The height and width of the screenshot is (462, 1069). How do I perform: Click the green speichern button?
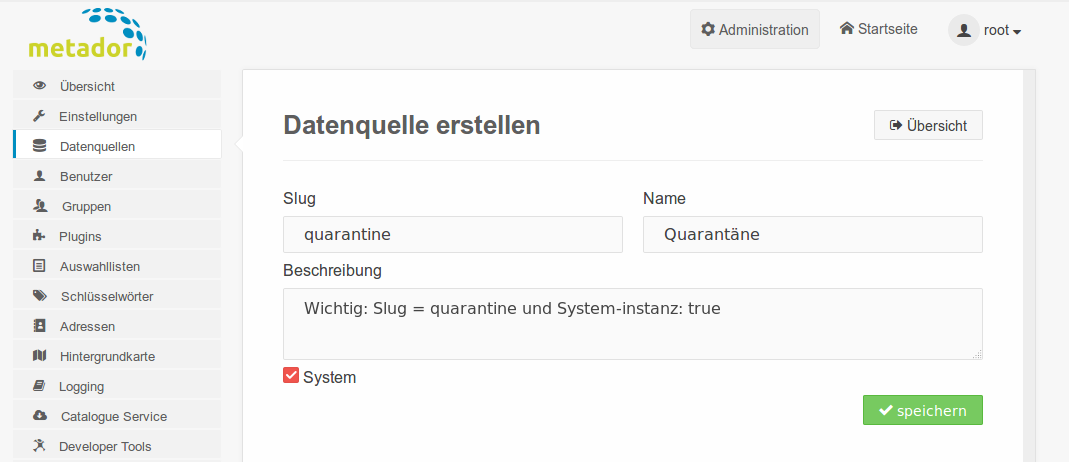(922, 410)
